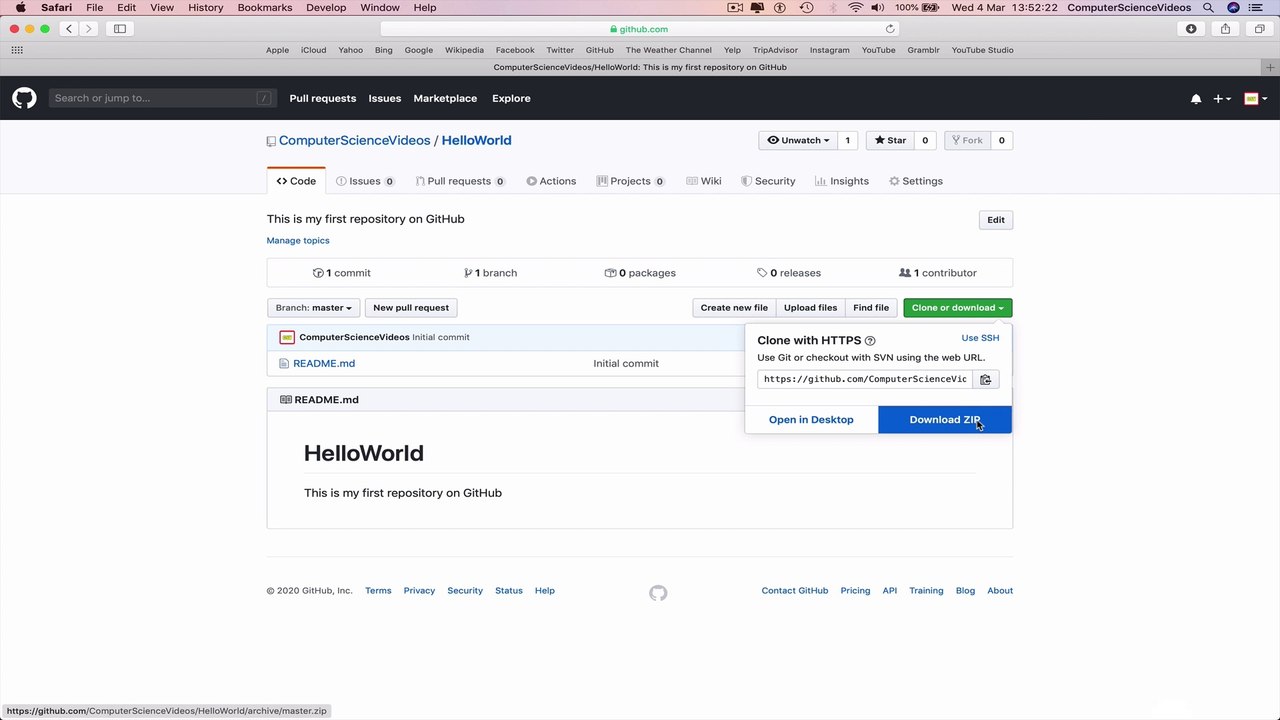Switch clone method via Use SSH
This screenshot has width=1280, height=720.
(980, 338)
